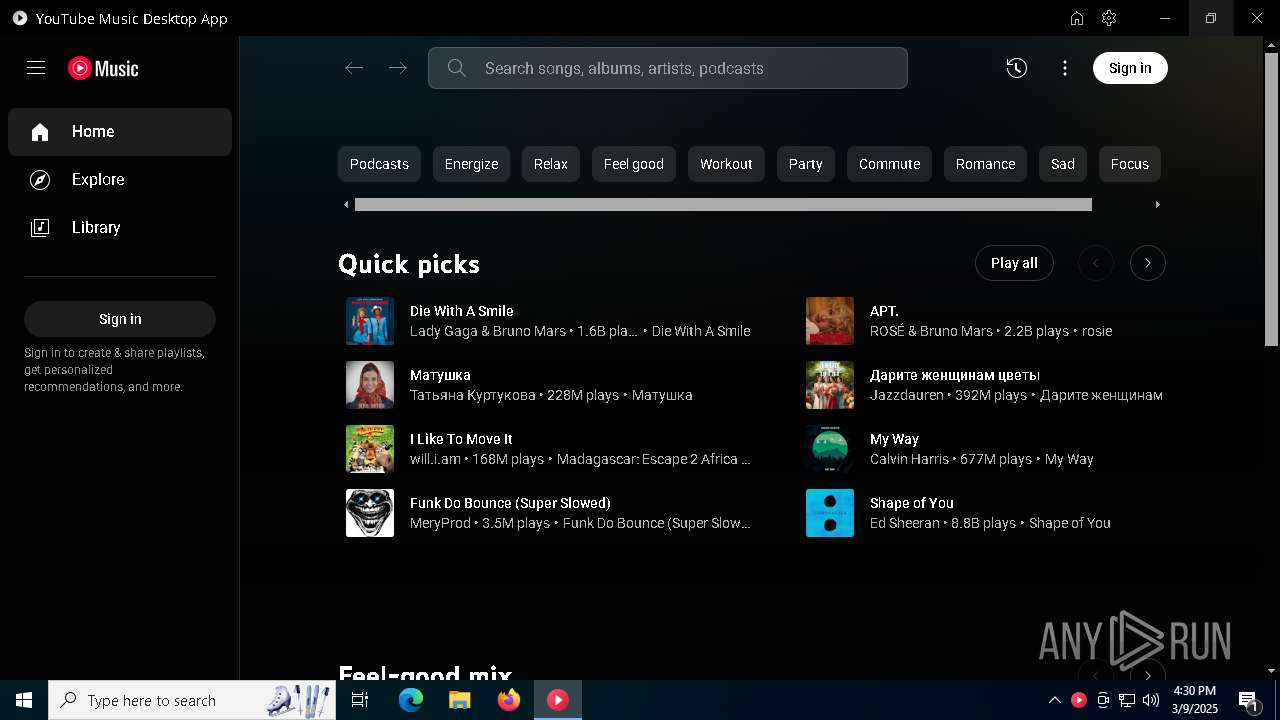This screenshot has width=1280, height=720.
Task: Play the Матушка song thumbnail
Action: pyautogui.click(x=370, y=385)
